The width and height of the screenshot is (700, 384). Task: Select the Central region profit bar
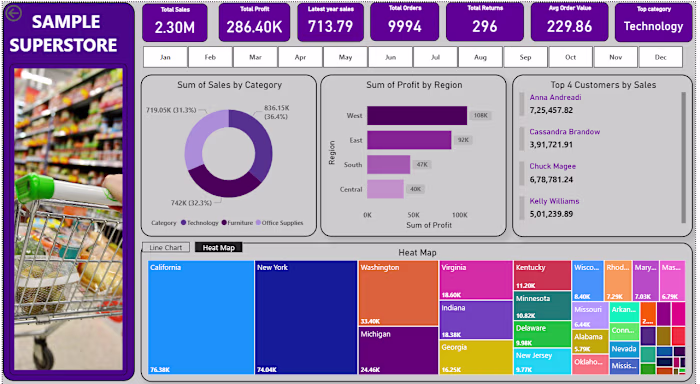[x=385, y=189]
